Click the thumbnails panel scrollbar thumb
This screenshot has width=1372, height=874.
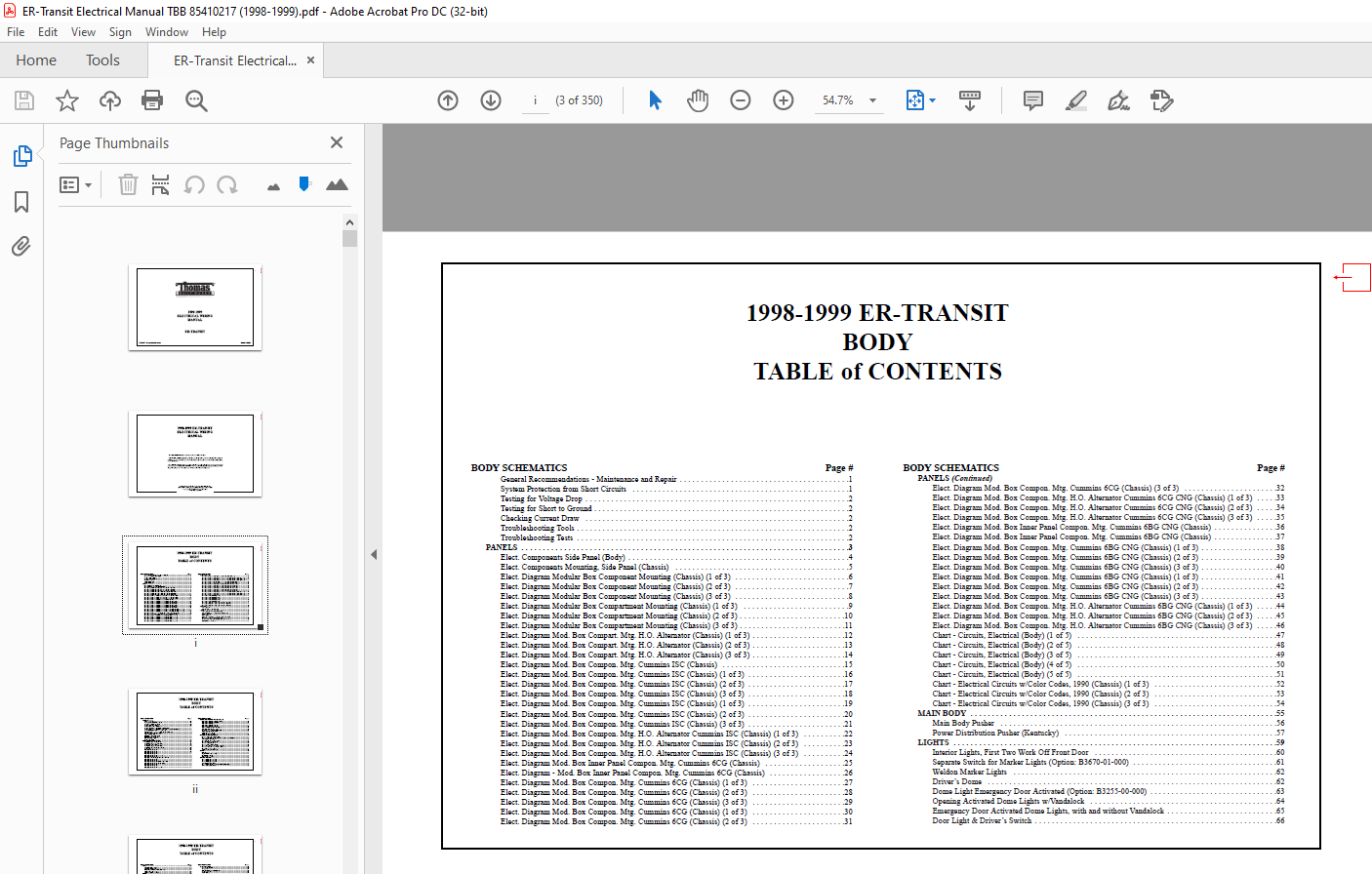(x=349, y=239)
